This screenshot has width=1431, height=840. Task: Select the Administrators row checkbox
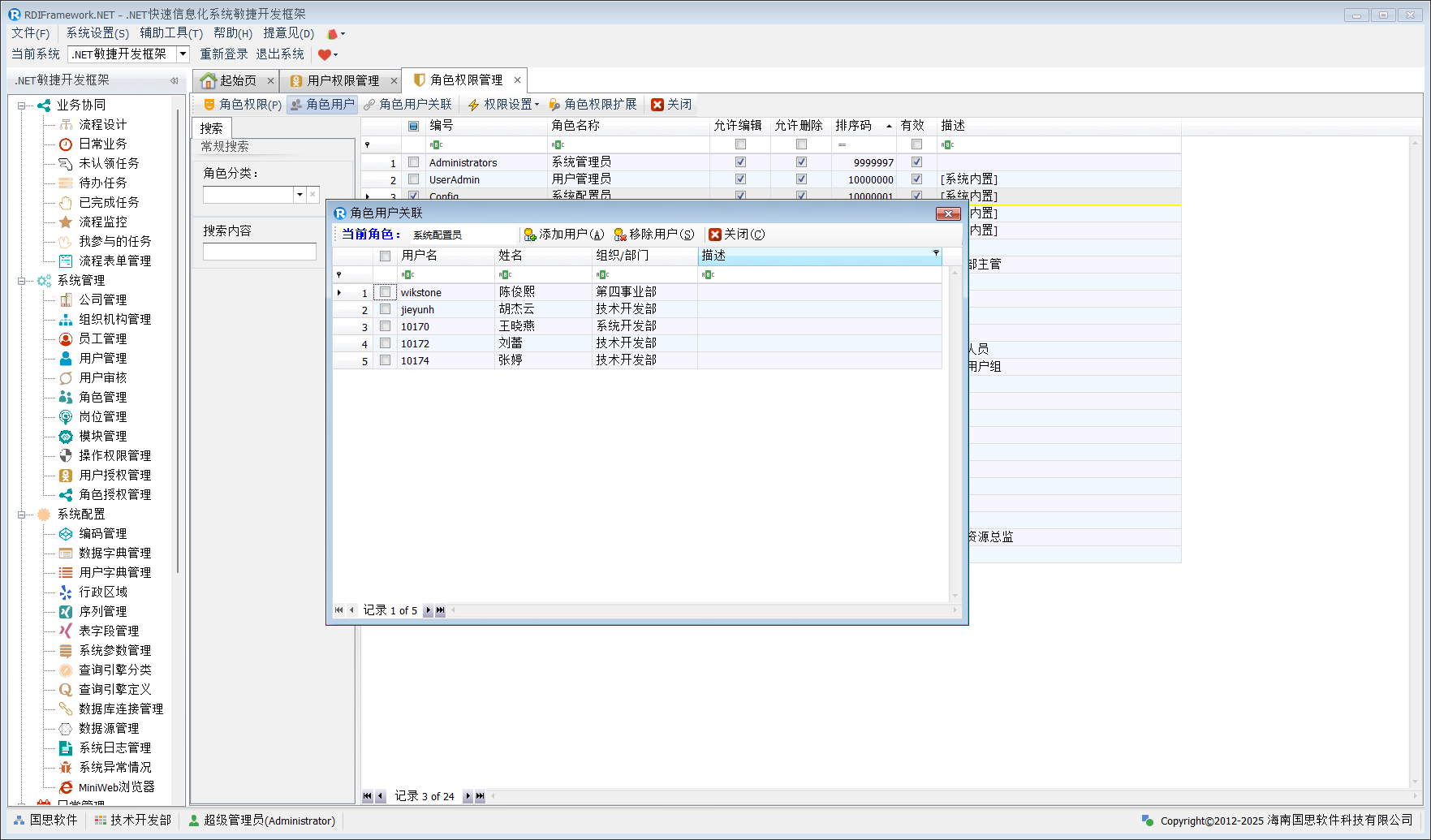click(x=414, y=162)
